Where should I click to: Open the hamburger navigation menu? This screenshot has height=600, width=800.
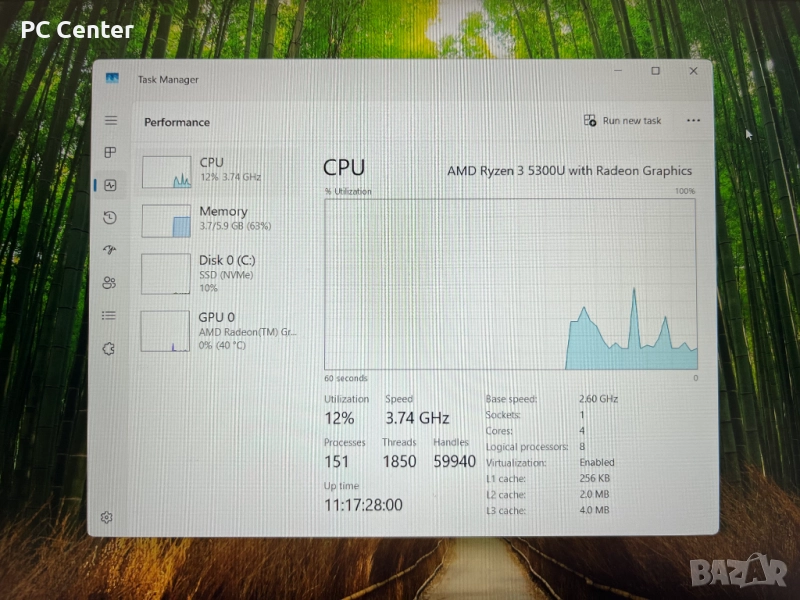(x=110, y=121)
